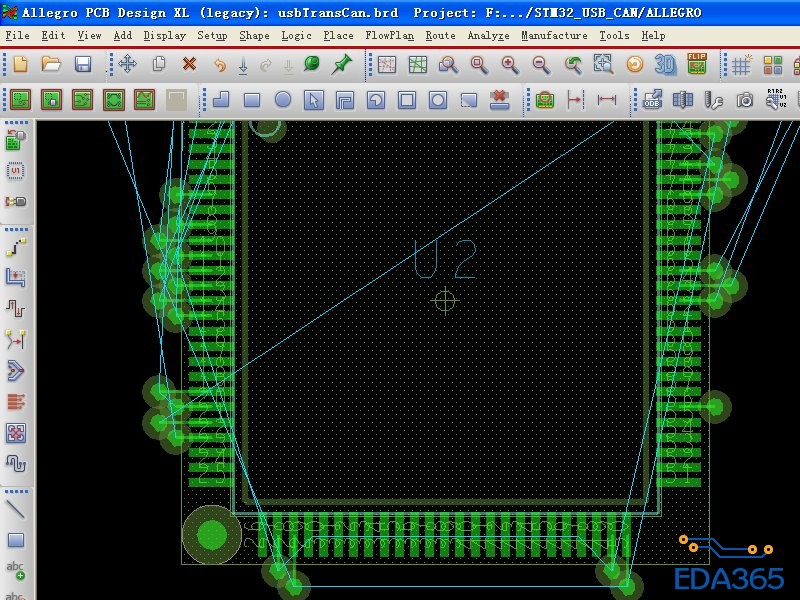Click the Add Line diagonal tool
The height and width of the screenshot is (600, 800).
point(15,509)
